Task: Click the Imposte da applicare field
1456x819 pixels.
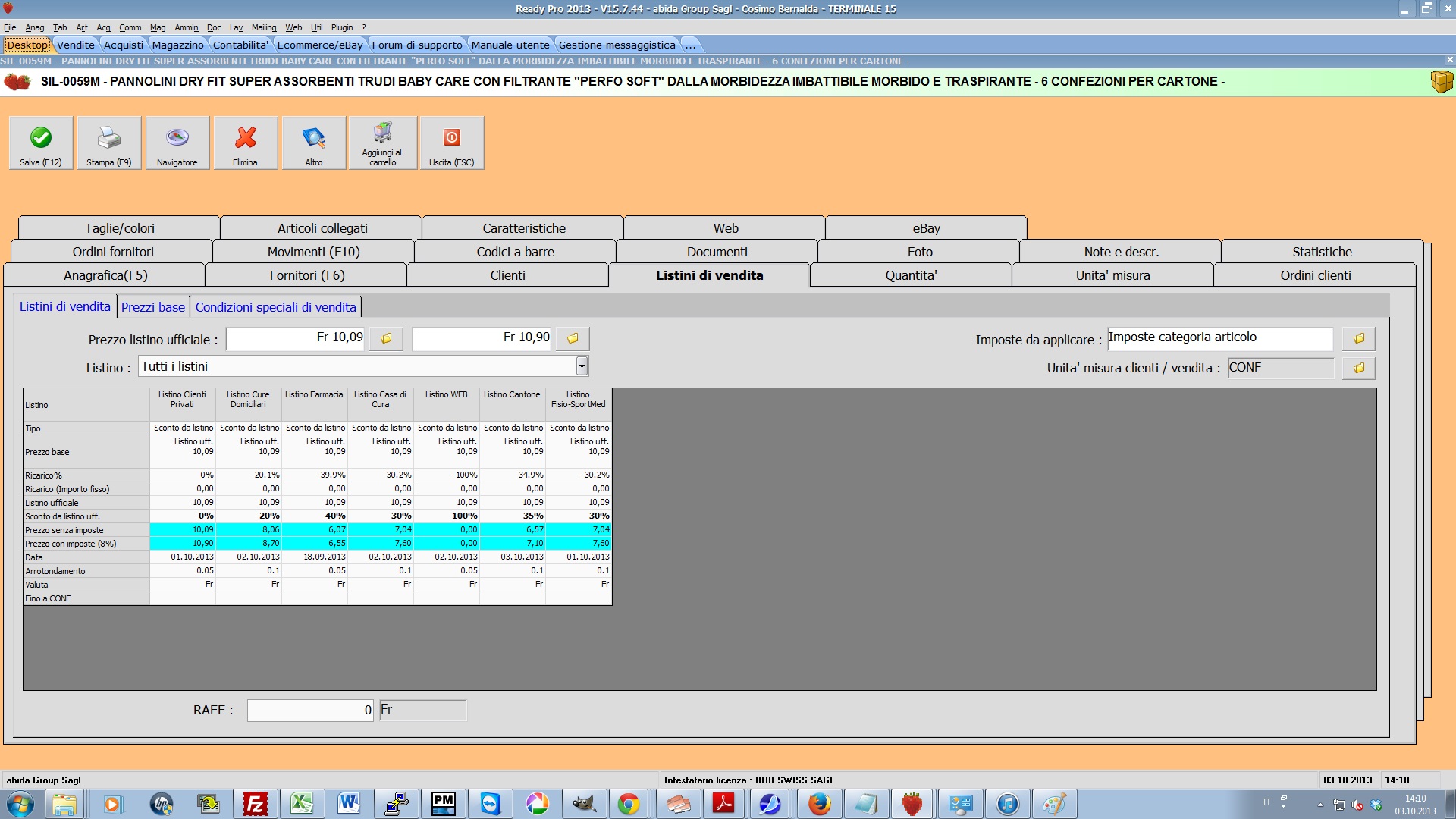Action: [x=1219, y=338]
